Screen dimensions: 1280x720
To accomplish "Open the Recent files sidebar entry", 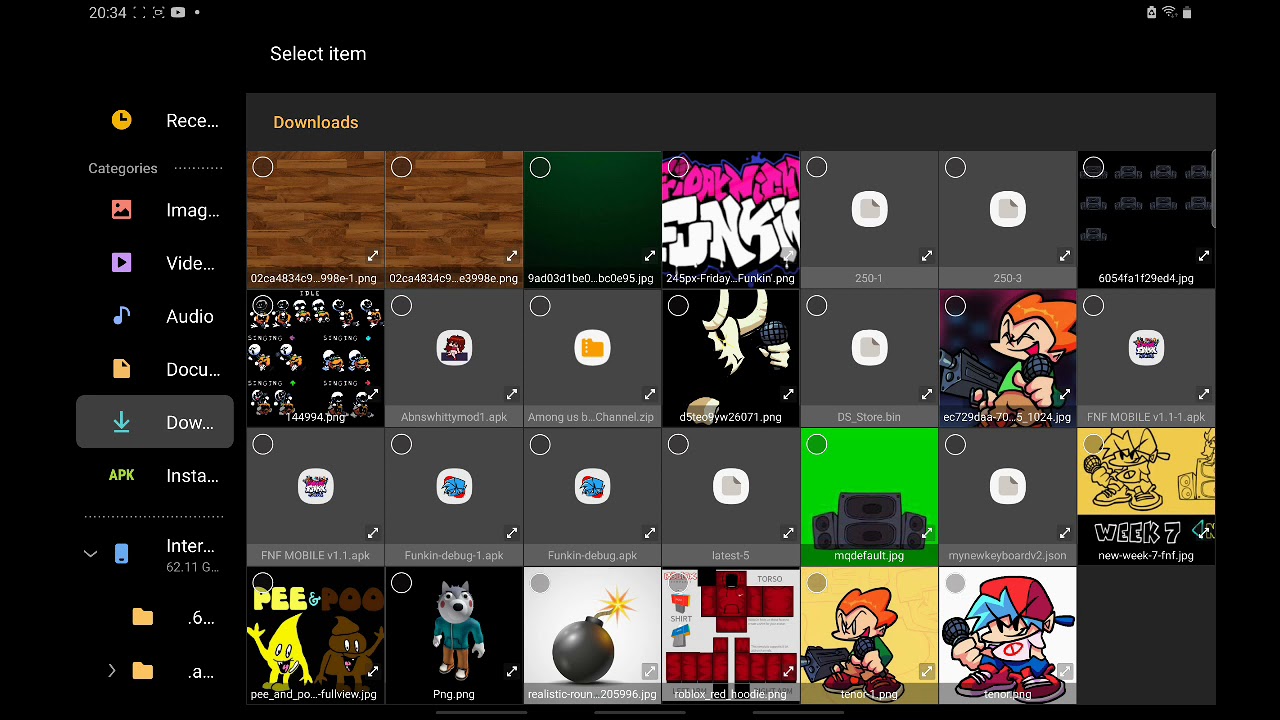I will click(155, 120).
